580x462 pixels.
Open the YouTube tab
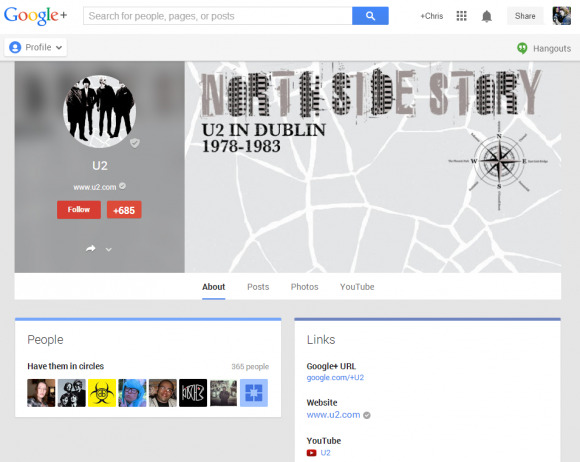357,287
